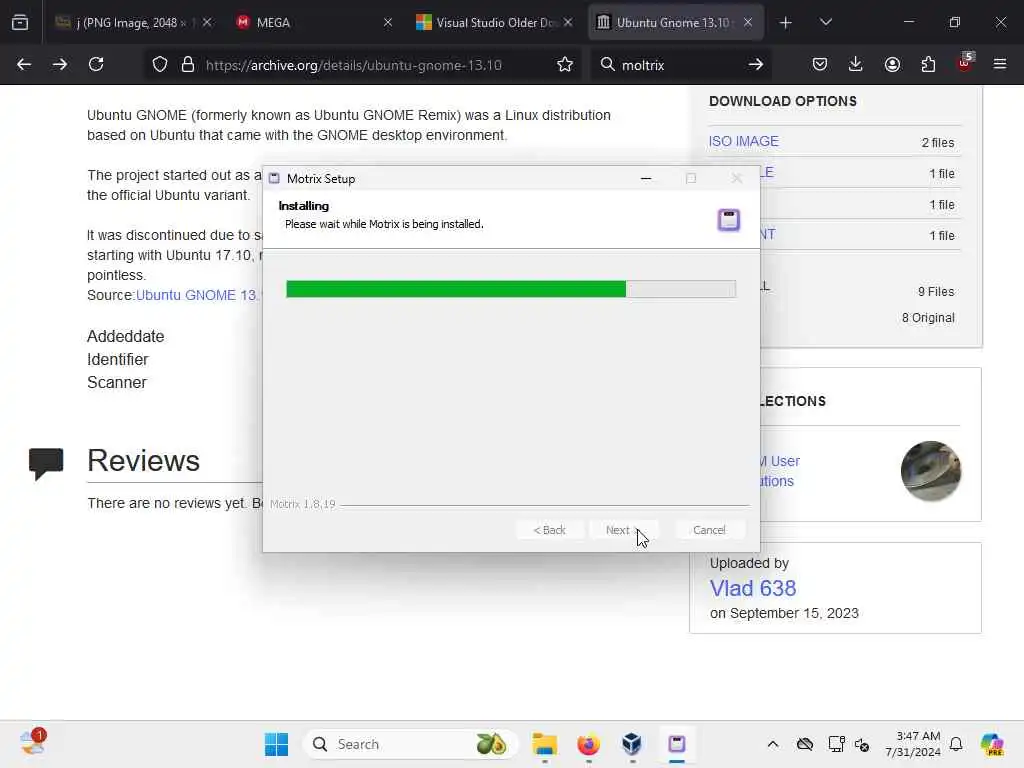Image resolution: width=1024 pixels, height=768 pixels.
Task: Switch to Visual Studio Older Downloads tab
Action: tap(494, 22)
